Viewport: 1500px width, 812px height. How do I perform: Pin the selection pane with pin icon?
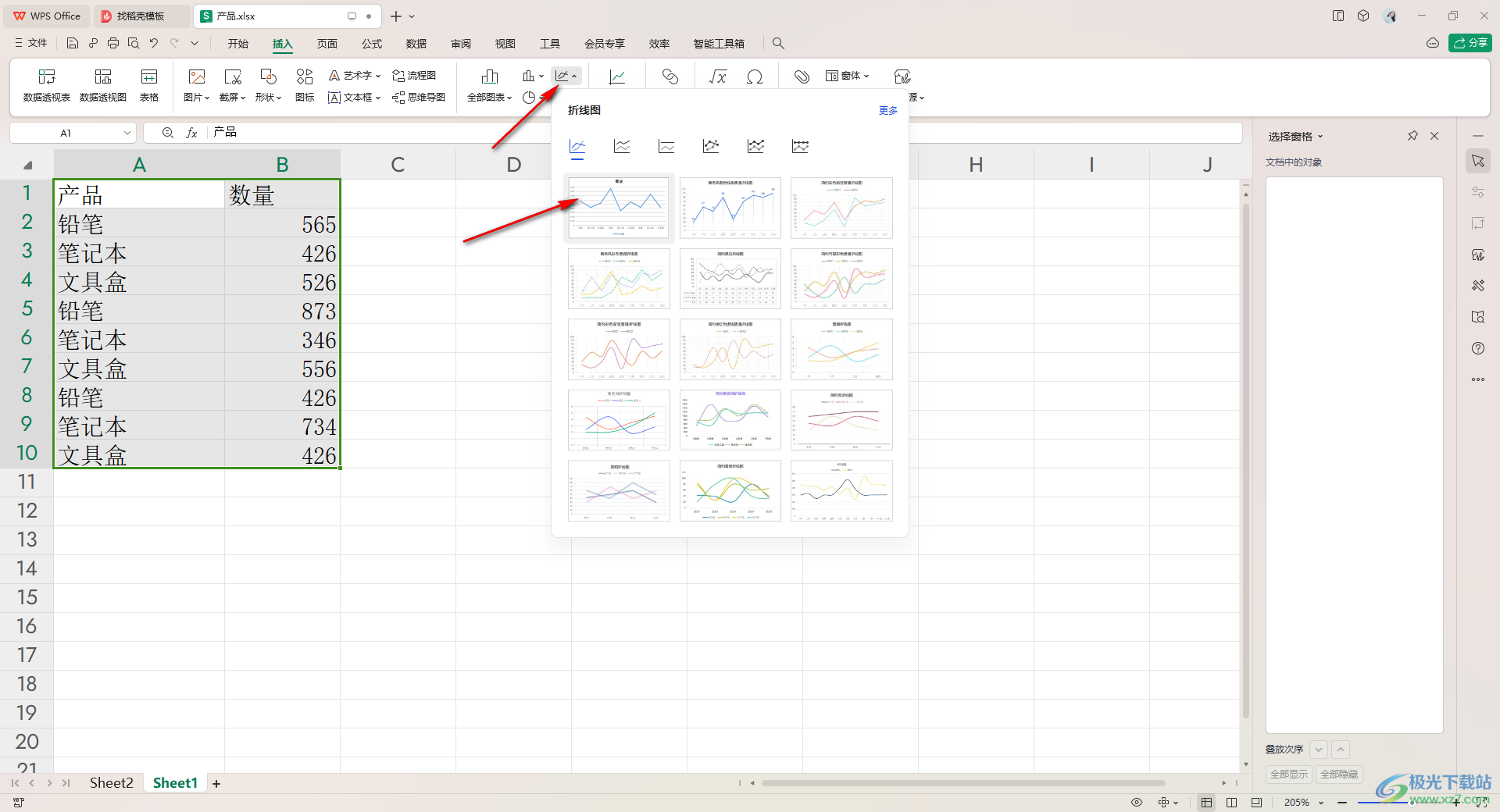coord(1412,136)
